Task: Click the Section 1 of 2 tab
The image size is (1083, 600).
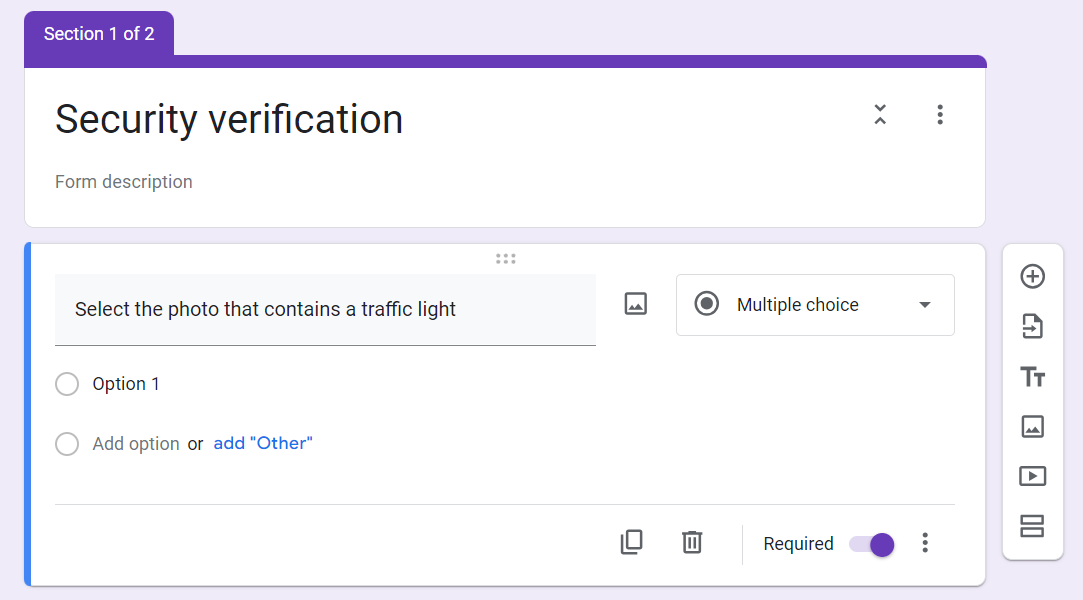Action: [x=99, y=34]
